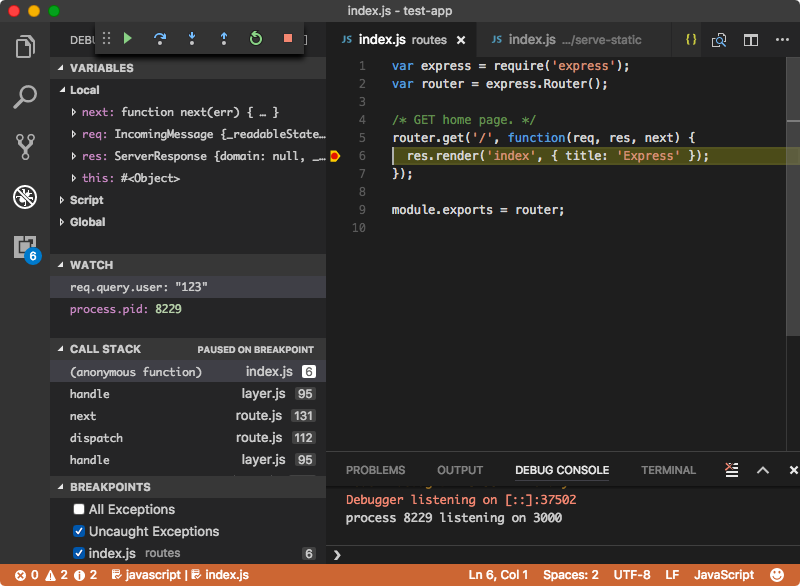Split the editor with layout icon
The image size is (800, 586).
click(751, 40)
